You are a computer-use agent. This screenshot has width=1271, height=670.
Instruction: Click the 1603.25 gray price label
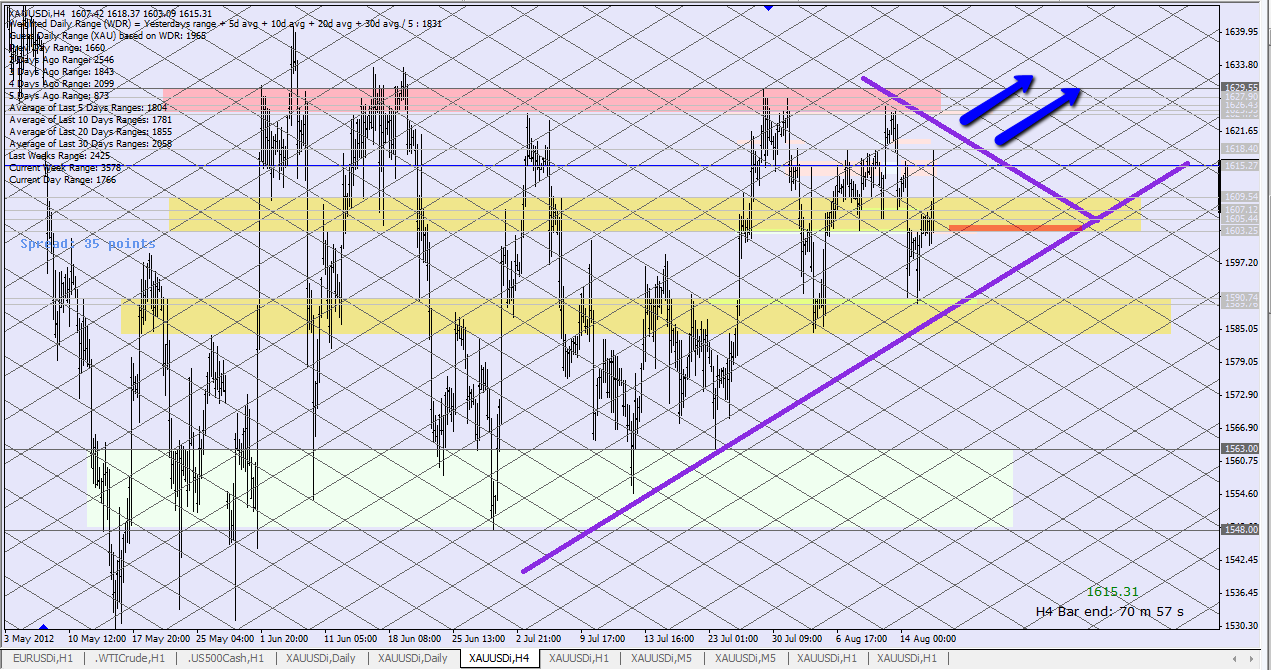(x=1240, y=230)
